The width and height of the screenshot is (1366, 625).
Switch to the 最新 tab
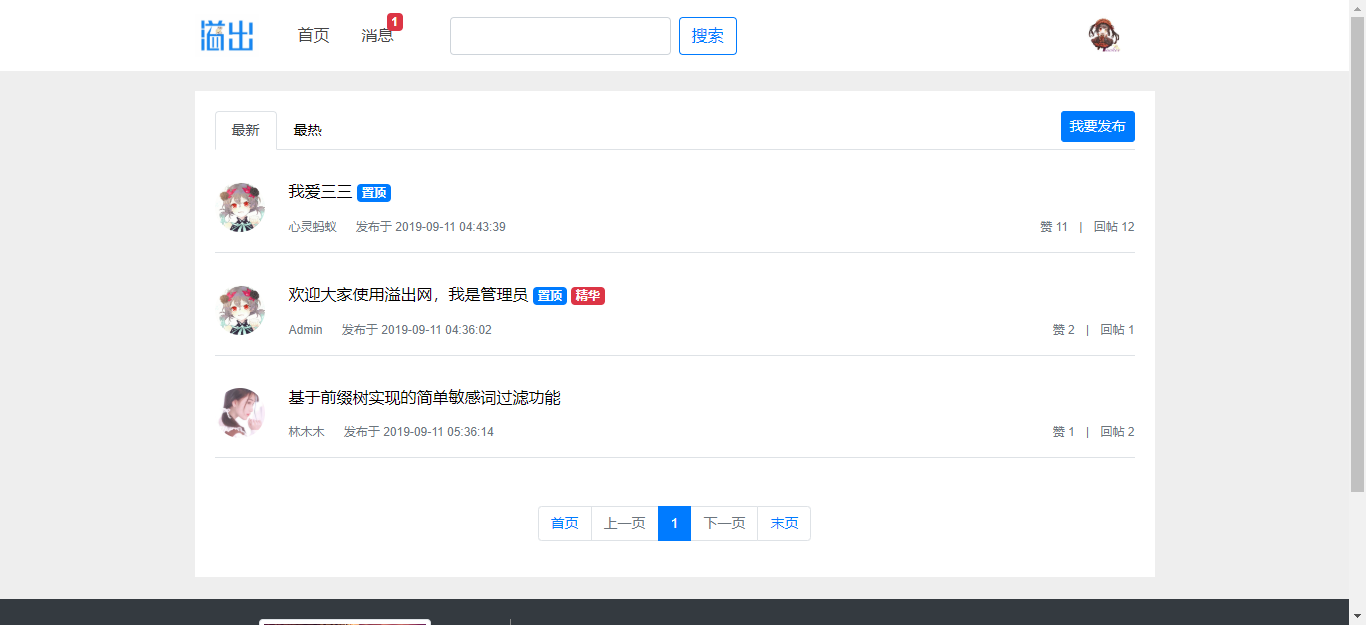pos(246,130)
